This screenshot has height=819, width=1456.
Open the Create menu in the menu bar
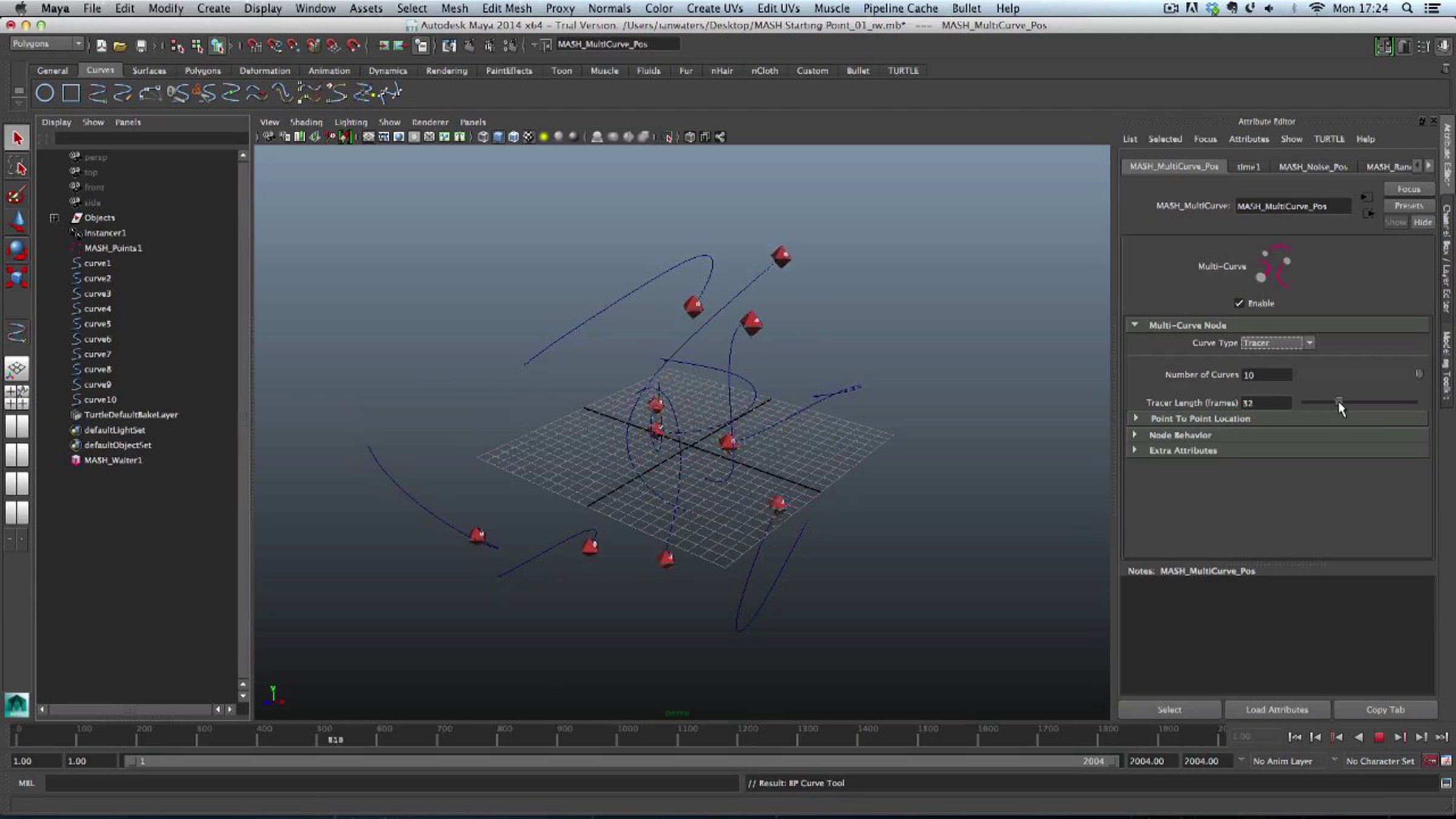(x=213, y=8)
